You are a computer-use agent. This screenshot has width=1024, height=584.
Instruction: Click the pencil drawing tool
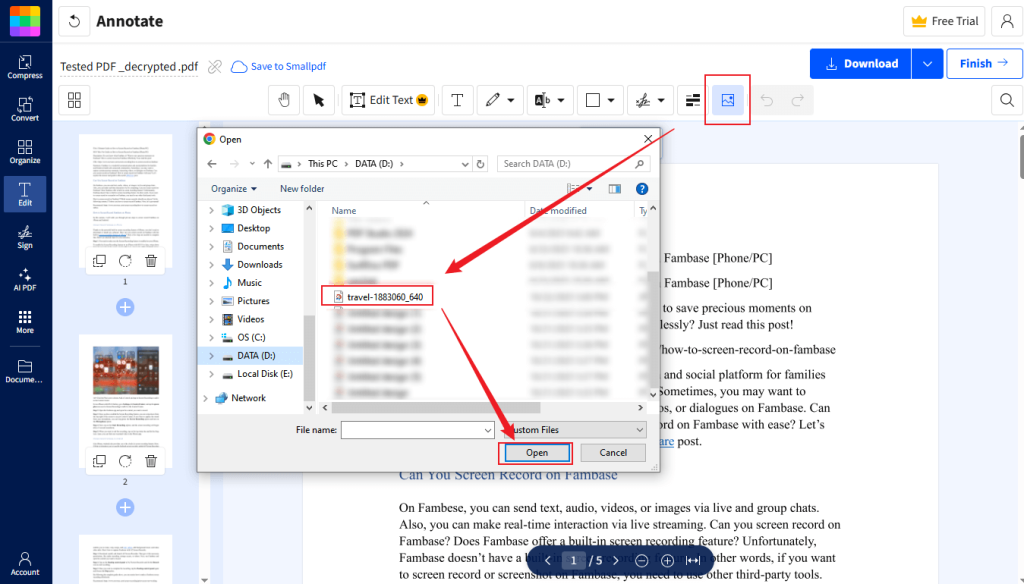click(x=494, y=99)
